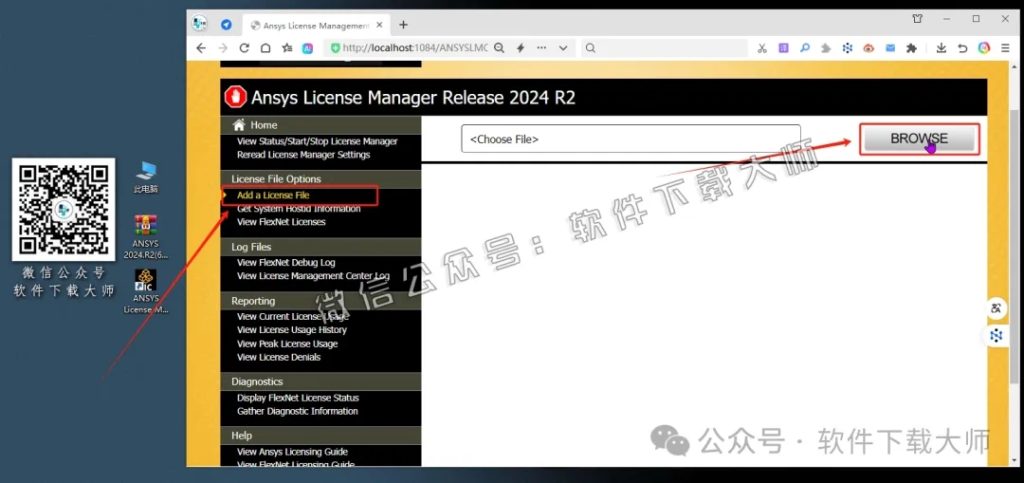Viewport: 1024px width, 483px height.
Task: Click the zoom magnifier in address bar
Action: click(499, 48)
